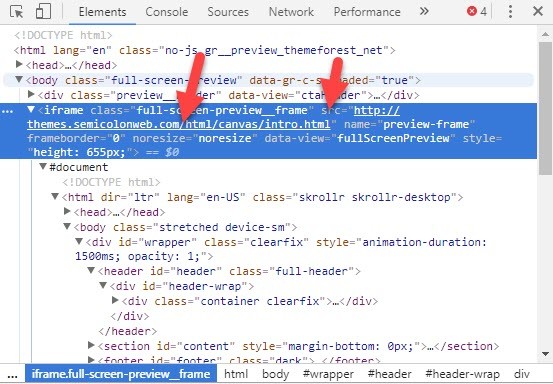Expand the section id content node
553x384 pixels.
91,345
